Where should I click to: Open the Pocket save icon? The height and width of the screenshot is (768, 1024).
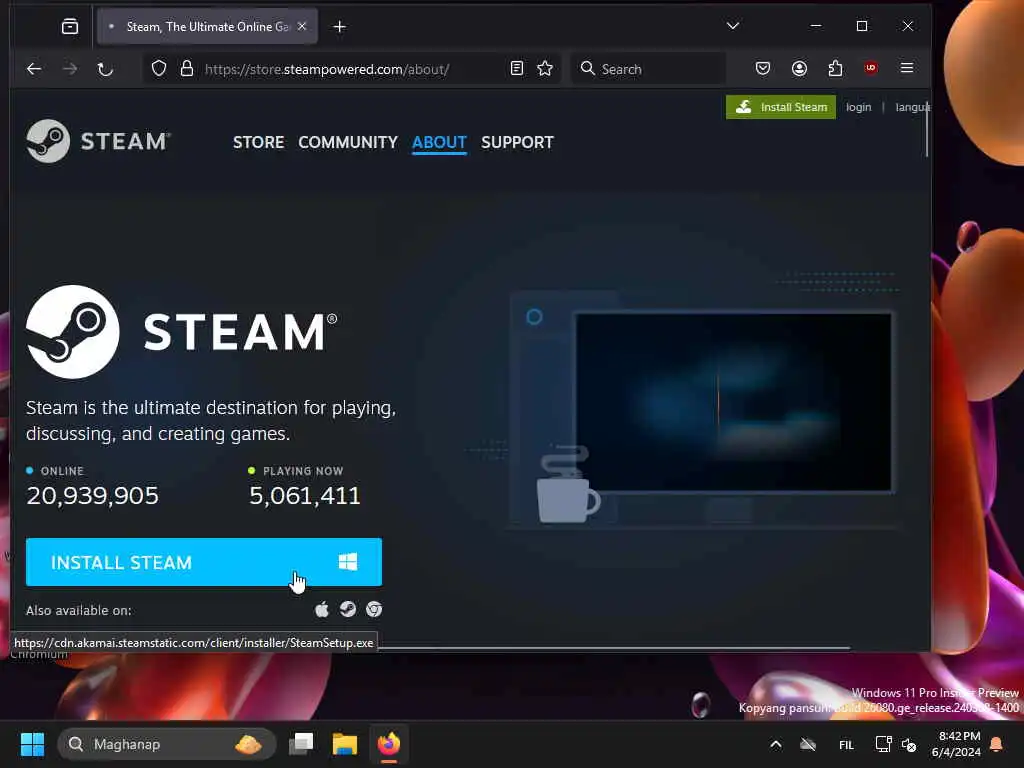pos(763,69)
